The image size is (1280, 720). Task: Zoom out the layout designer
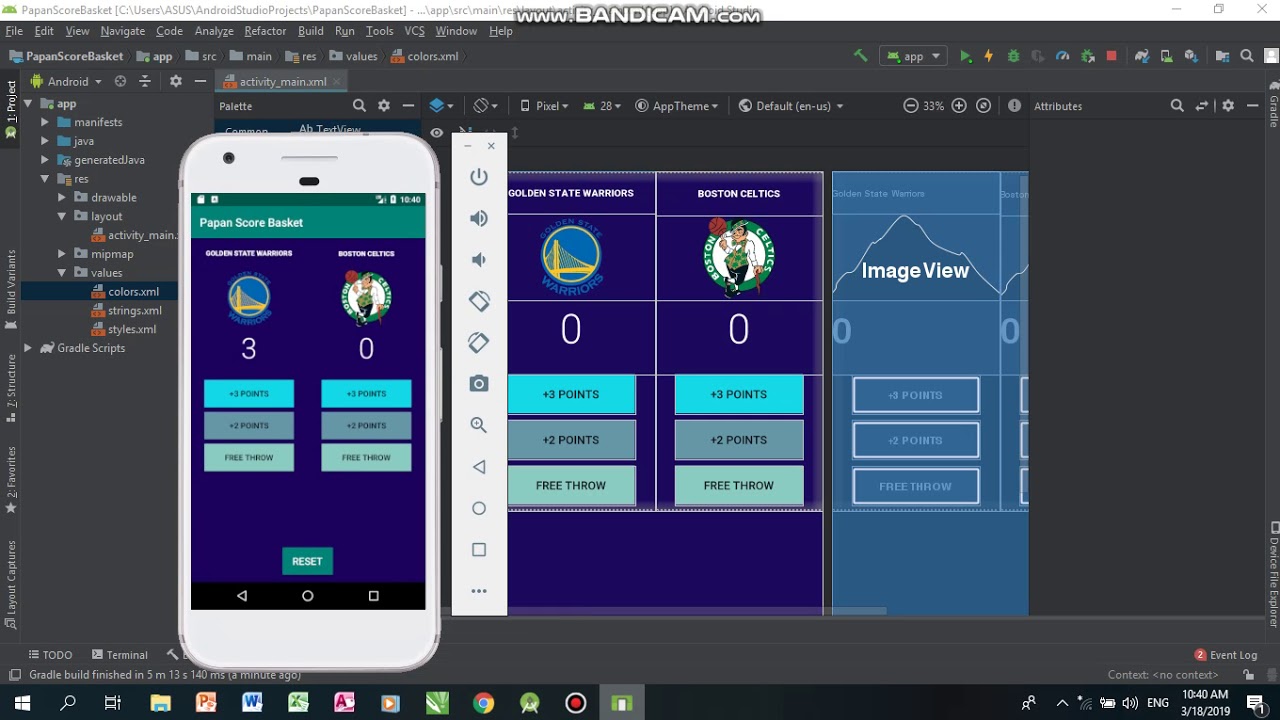[910, 105]
